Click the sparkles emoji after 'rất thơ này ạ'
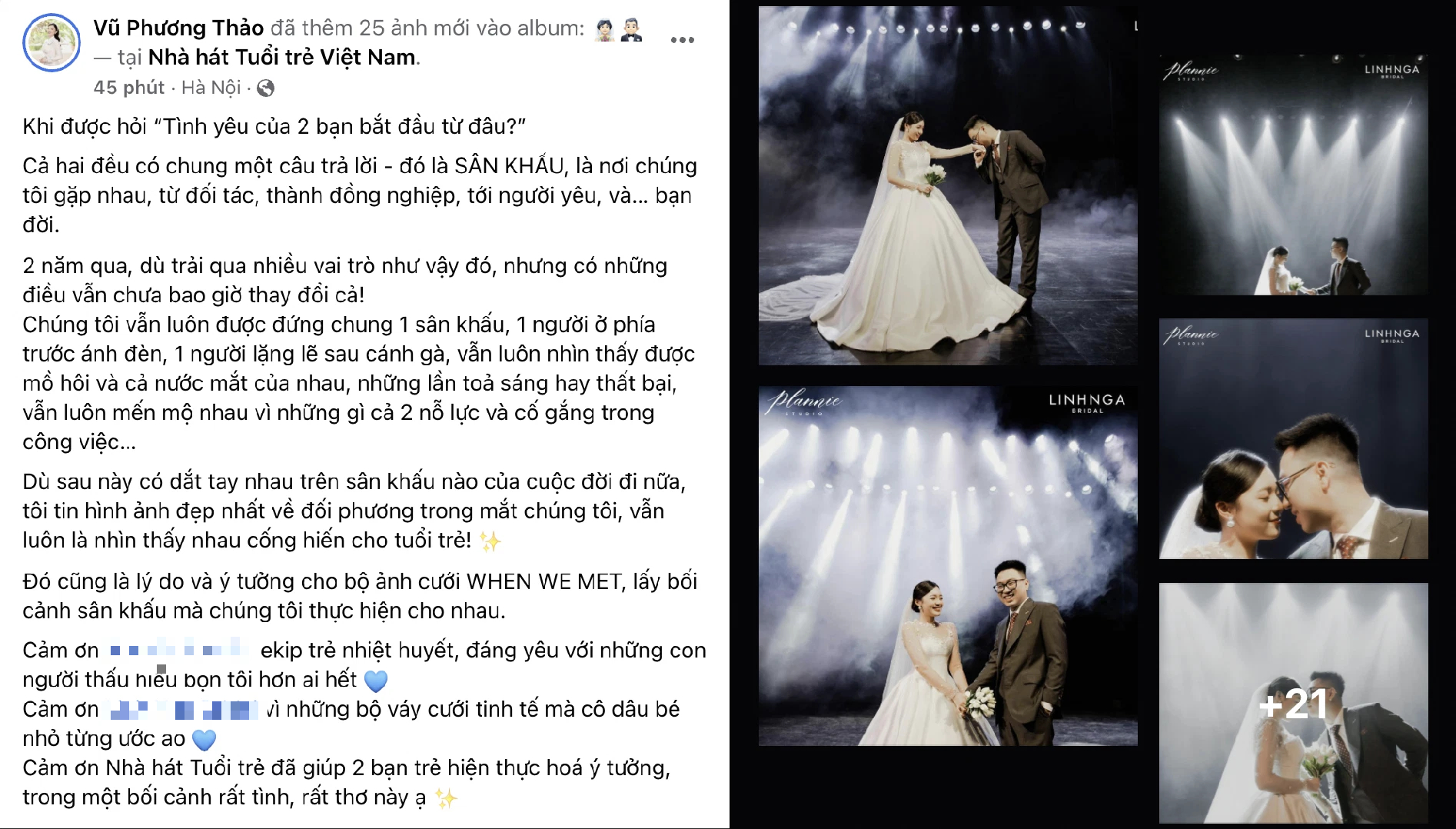 [445, 798]
